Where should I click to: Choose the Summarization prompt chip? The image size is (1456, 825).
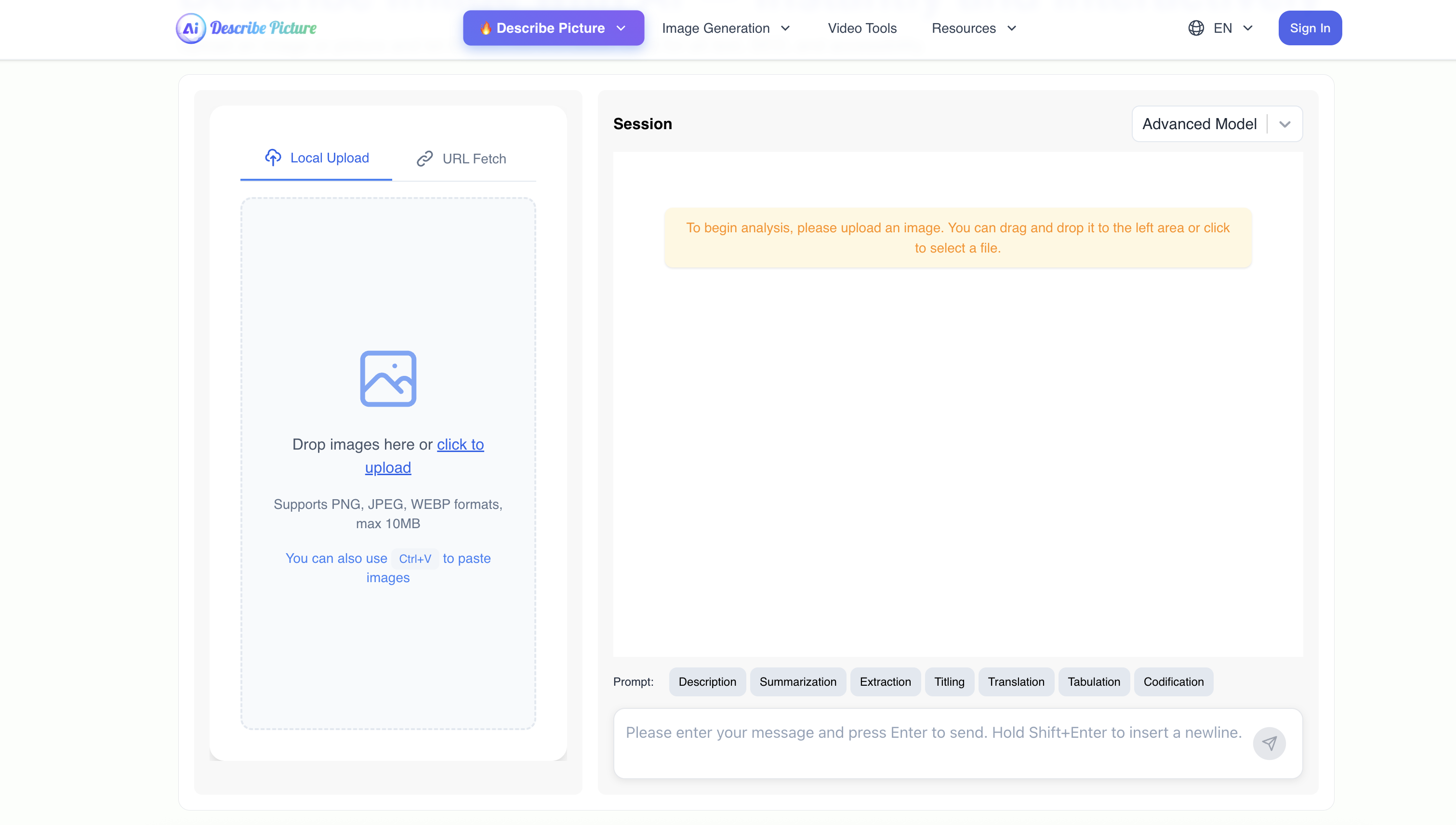[797, 682]
